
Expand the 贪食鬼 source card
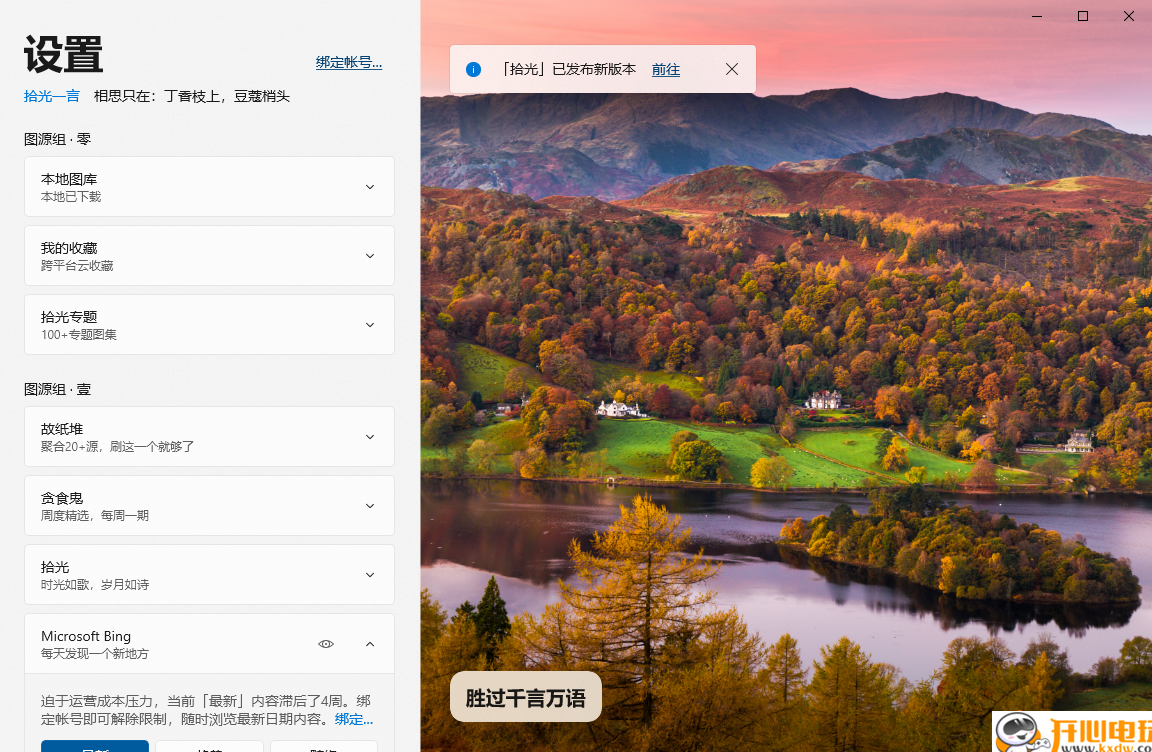370,505
